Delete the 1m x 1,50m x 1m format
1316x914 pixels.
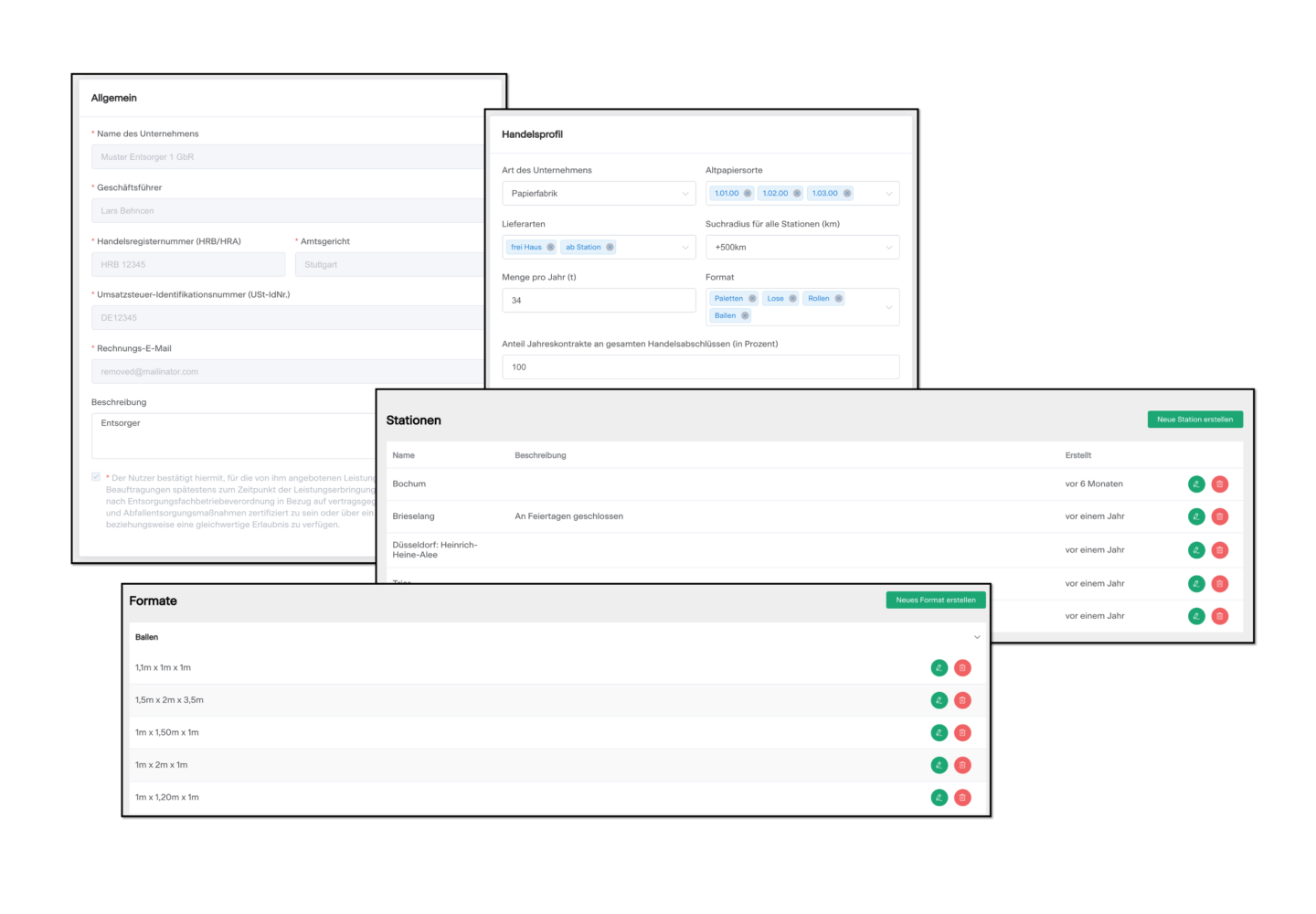[x=962, y=733]
